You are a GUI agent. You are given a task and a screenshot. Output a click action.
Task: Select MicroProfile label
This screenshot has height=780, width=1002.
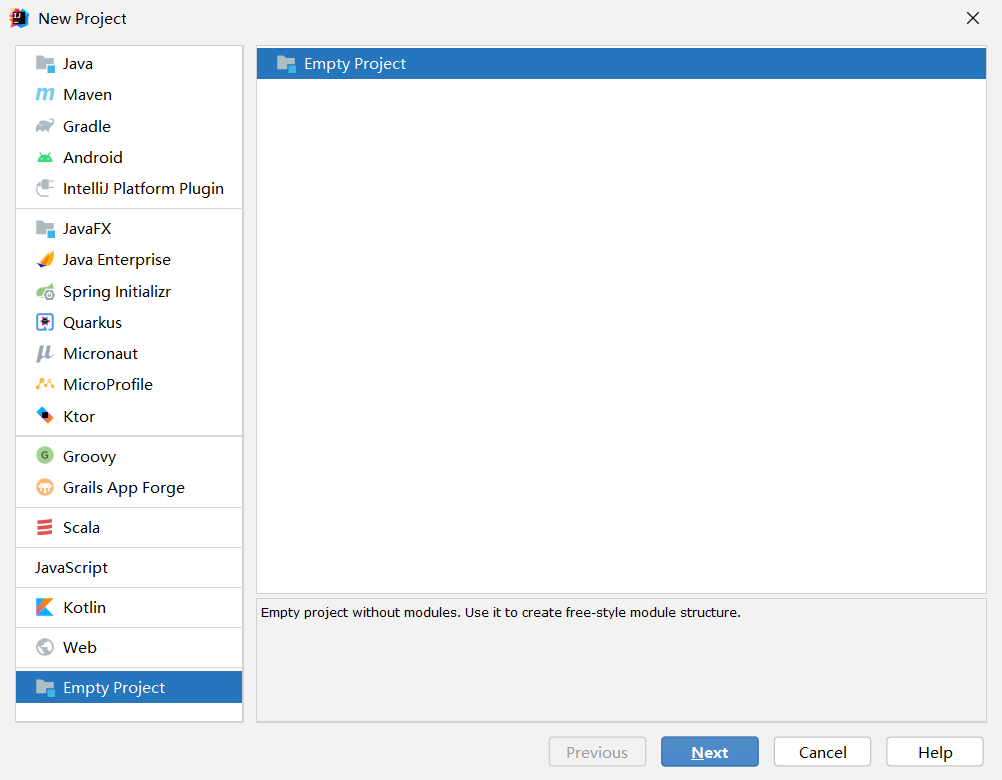108,385
